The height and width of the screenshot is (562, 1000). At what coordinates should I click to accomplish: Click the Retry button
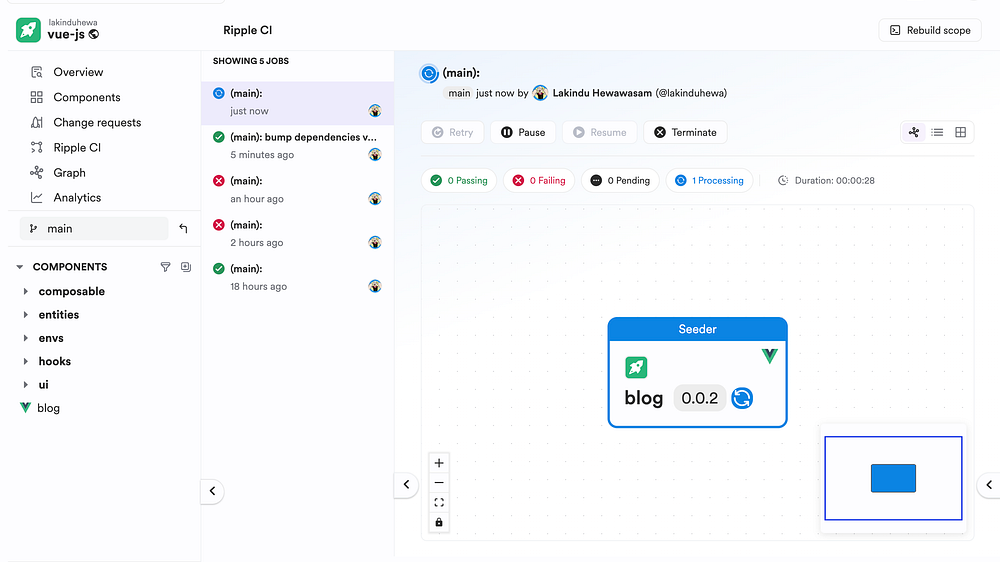coord(453,132)
